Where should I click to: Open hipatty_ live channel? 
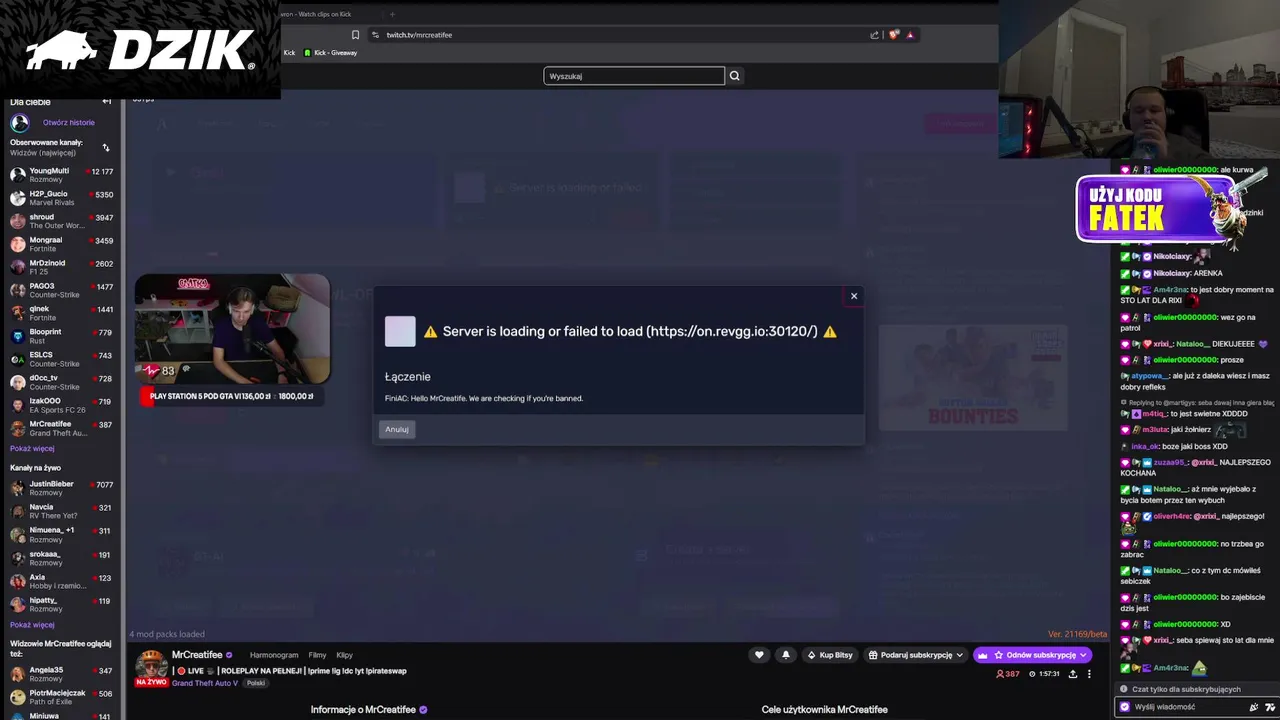click(62, 604)
